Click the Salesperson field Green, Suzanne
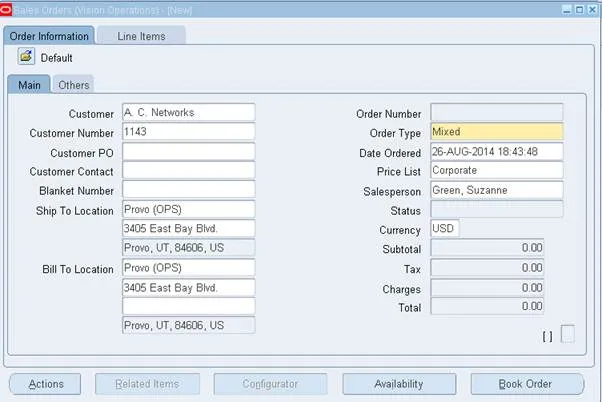 [x=497, y=190]
